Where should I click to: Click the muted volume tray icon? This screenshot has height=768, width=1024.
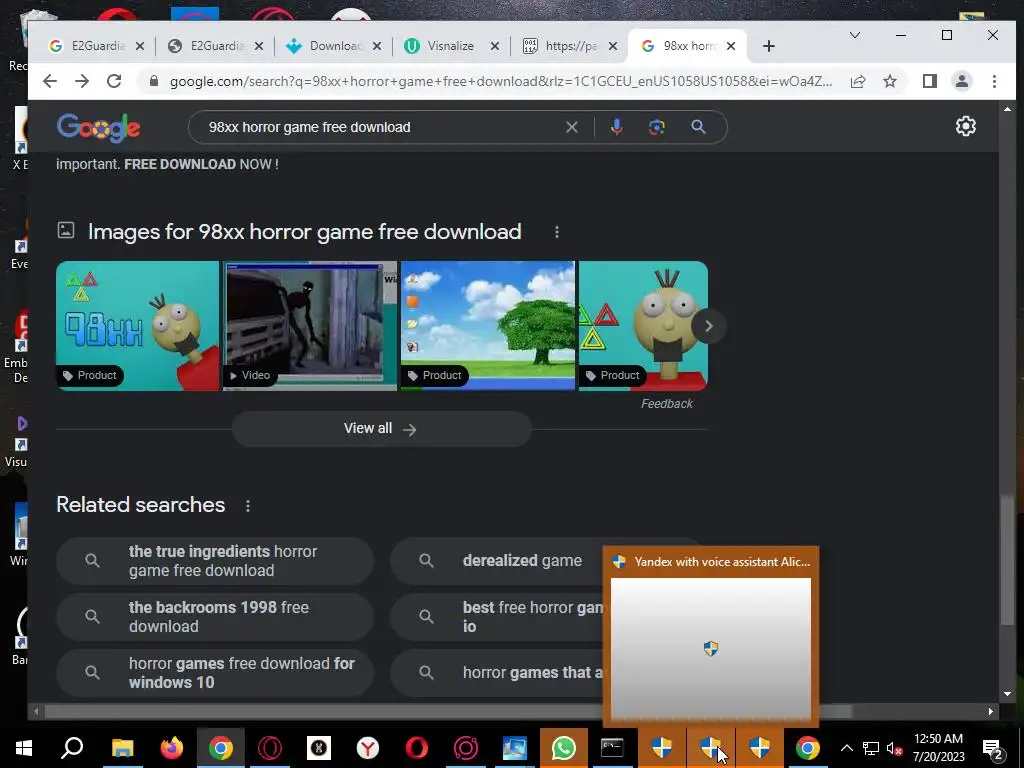pos(894,748)
